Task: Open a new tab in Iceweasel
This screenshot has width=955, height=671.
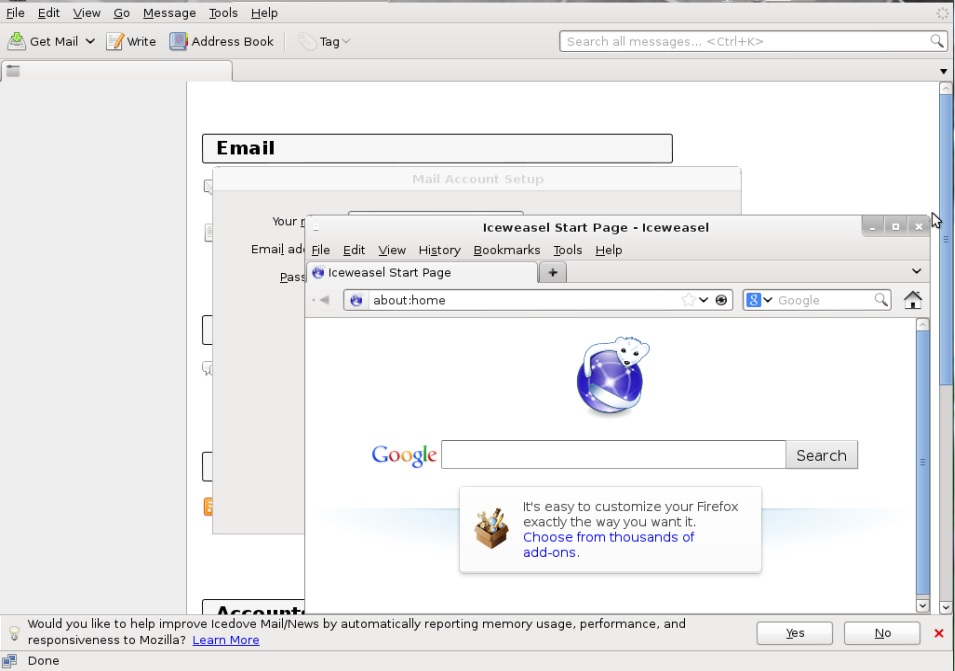Action: pyautogui.click(x=553, y=273)
